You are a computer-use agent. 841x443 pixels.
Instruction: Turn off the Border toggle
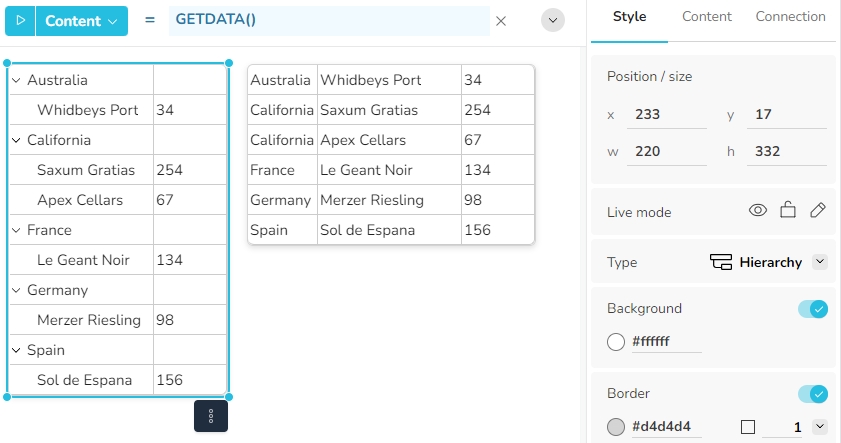812,394
